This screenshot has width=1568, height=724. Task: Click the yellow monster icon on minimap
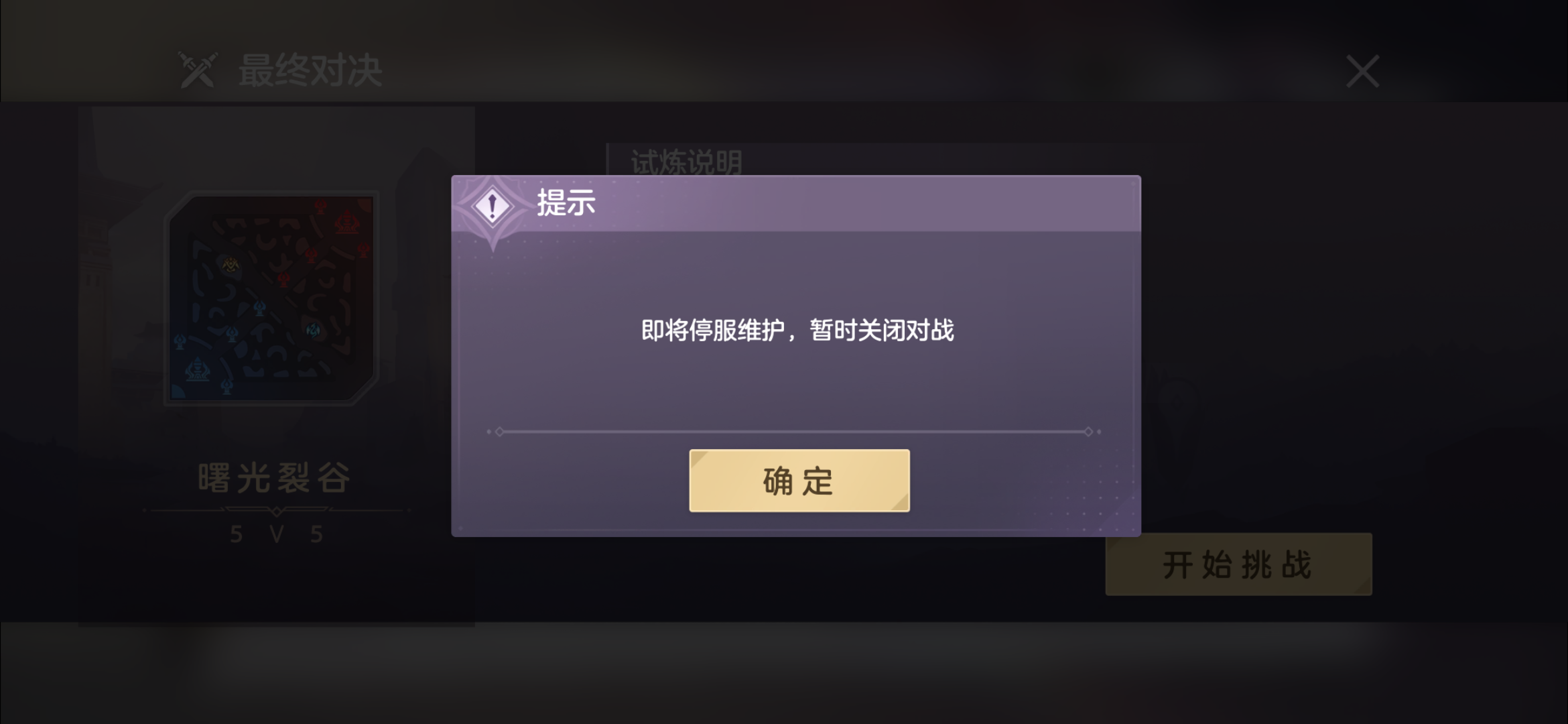point(230,265)
